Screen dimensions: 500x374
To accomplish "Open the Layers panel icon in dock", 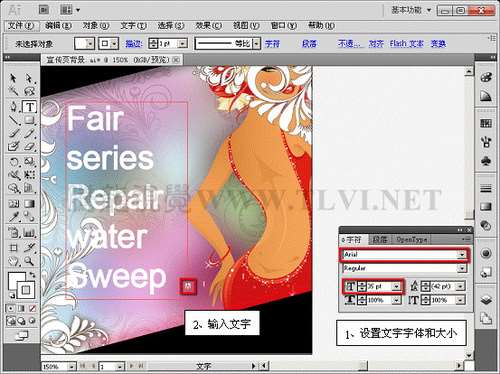I will click(486, 300).
